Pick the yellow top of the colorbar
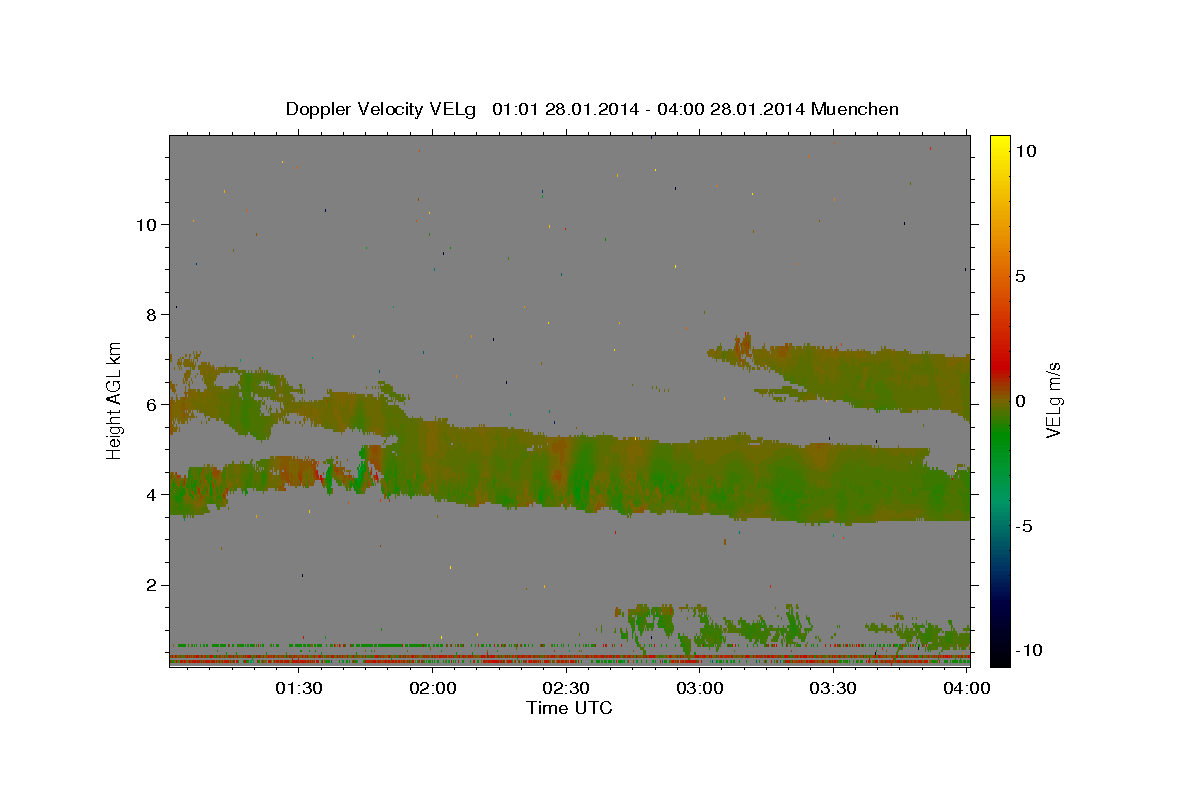The width and height of the screenshot is (1200, 800). (x=1000, y=145)
